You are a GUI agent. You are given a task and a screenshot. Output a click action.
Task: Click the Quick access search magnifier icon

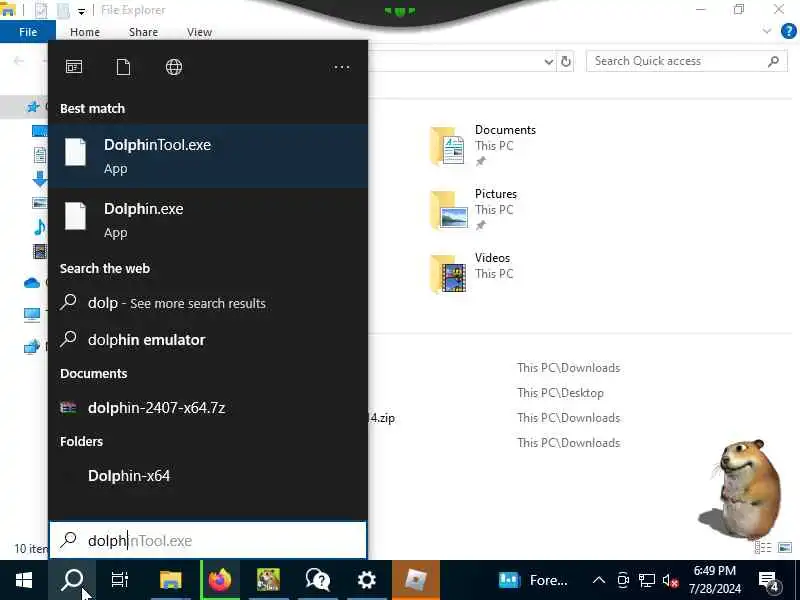click(x=773, y=61)
